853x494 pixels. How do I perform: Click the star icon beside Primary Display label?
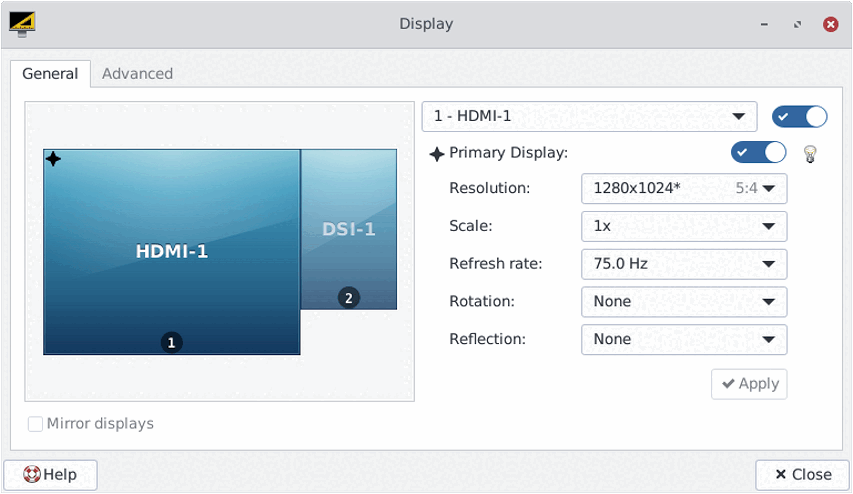click(437, 155)
